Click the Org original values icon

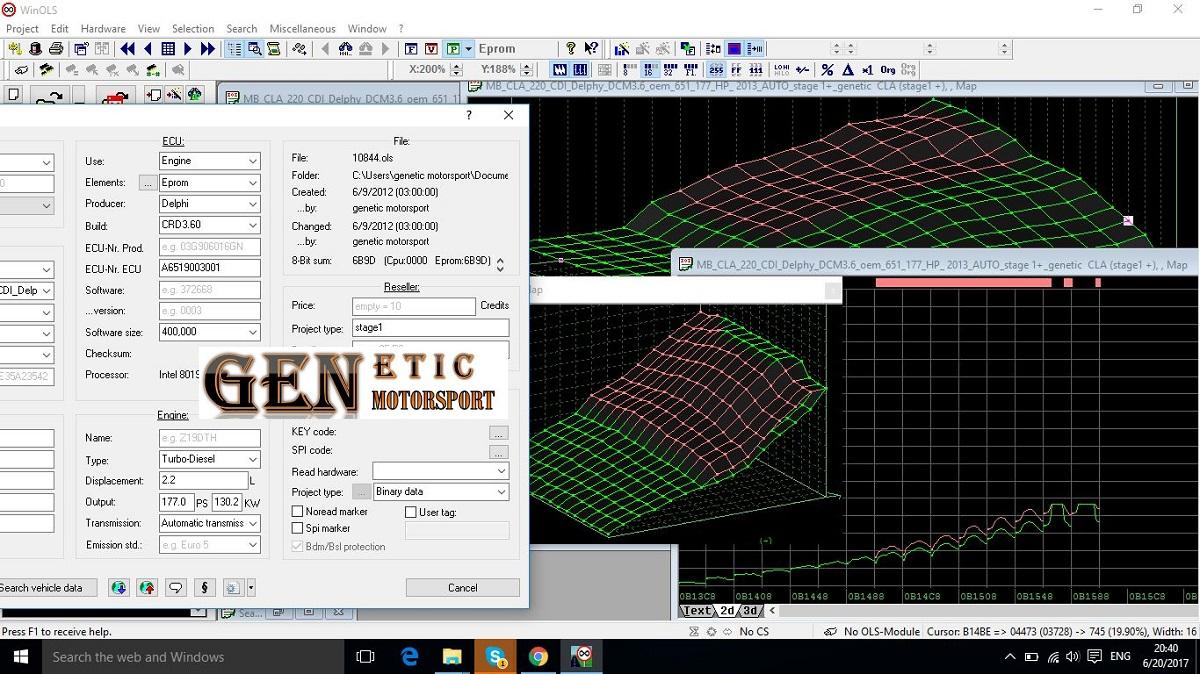[888, 70]
